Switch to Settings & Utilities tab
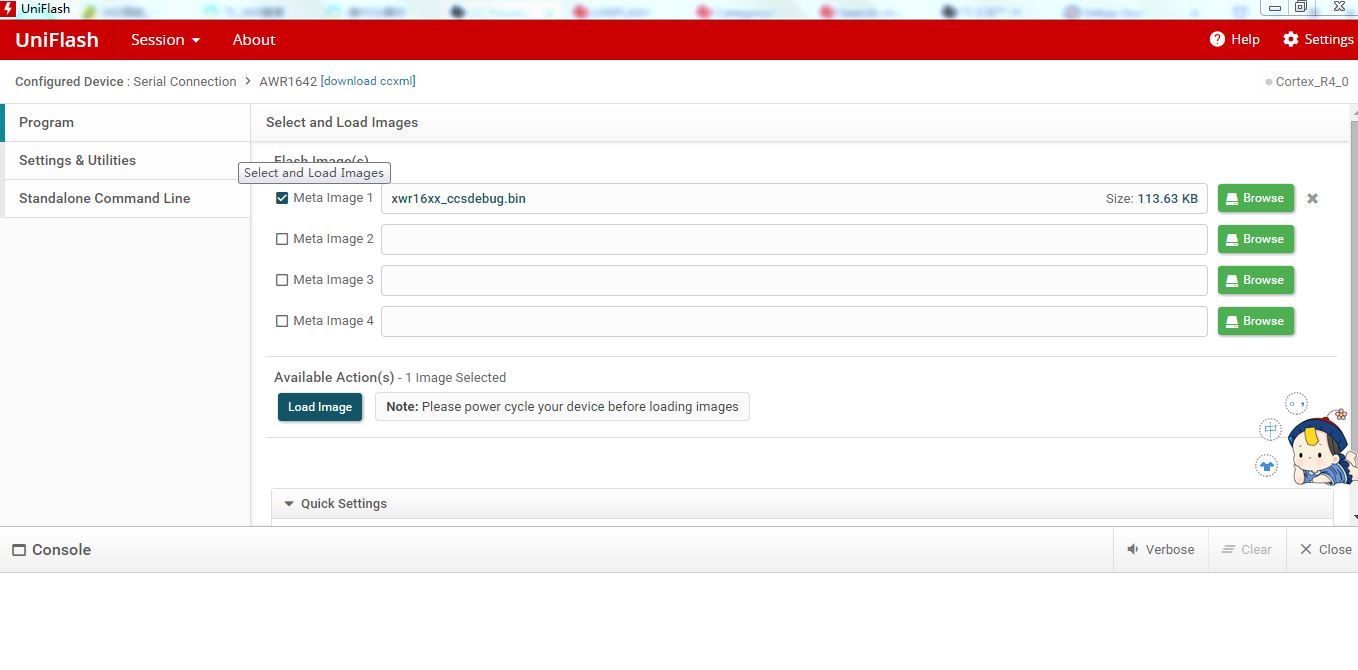This screenshot has height=670, width=1358. click(125, 160)
